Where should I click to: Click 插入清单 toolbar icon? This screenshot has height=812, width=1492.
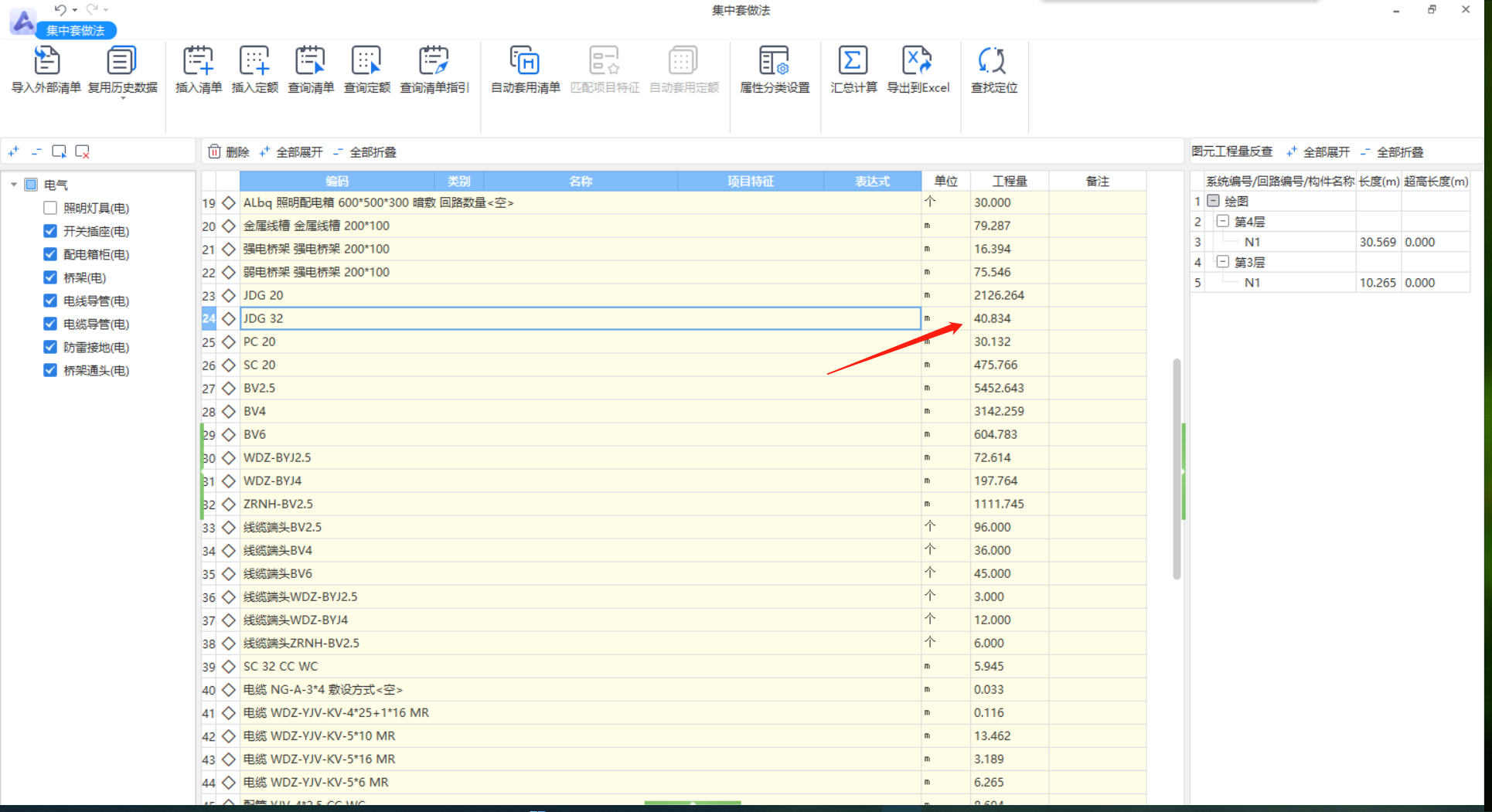(198, 60)
